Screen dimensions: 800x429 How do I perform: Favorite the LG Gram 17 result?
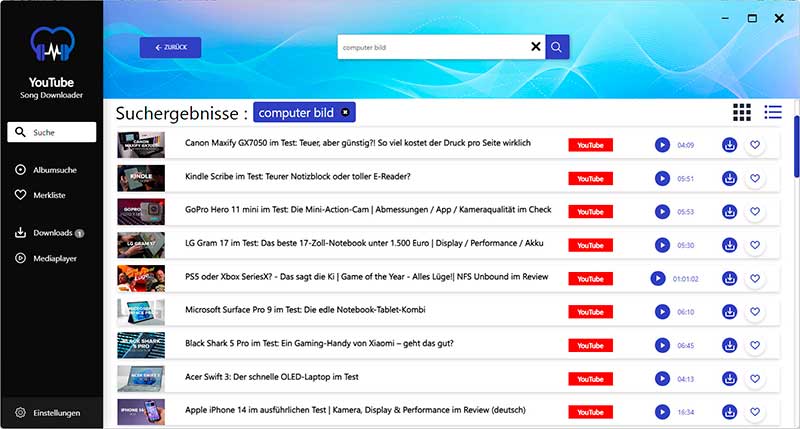pyautogui.click(x=755, y=245)
